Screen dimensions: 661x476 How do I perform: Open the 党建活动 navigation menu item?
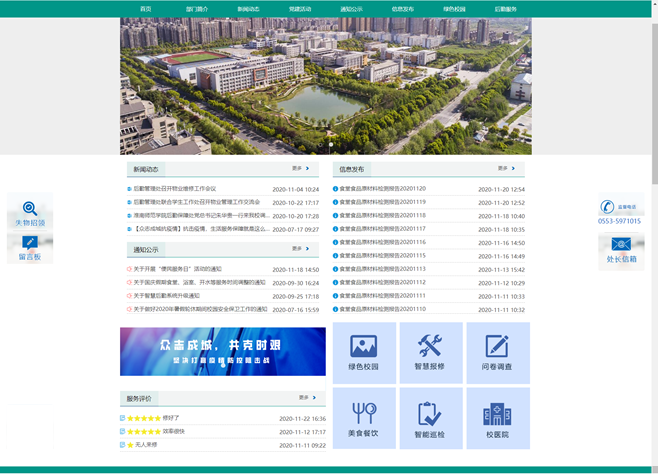(x=300, y=9)
